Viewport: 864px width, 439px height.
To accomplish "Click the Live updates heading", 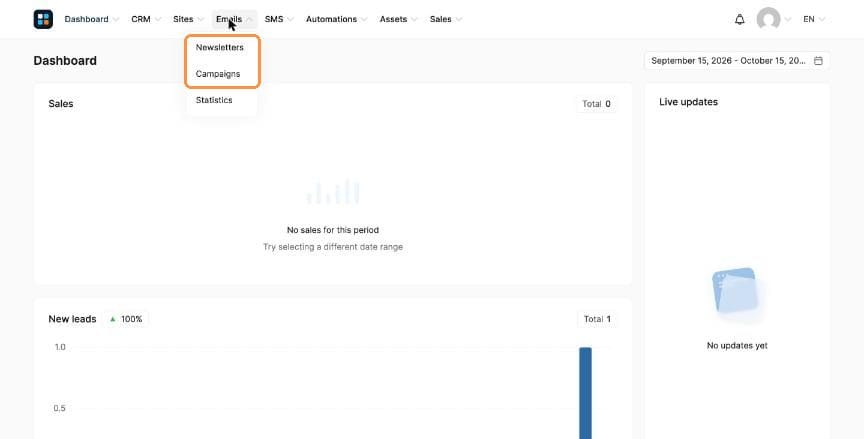I will pyautogui.click(x=688, y=102).
